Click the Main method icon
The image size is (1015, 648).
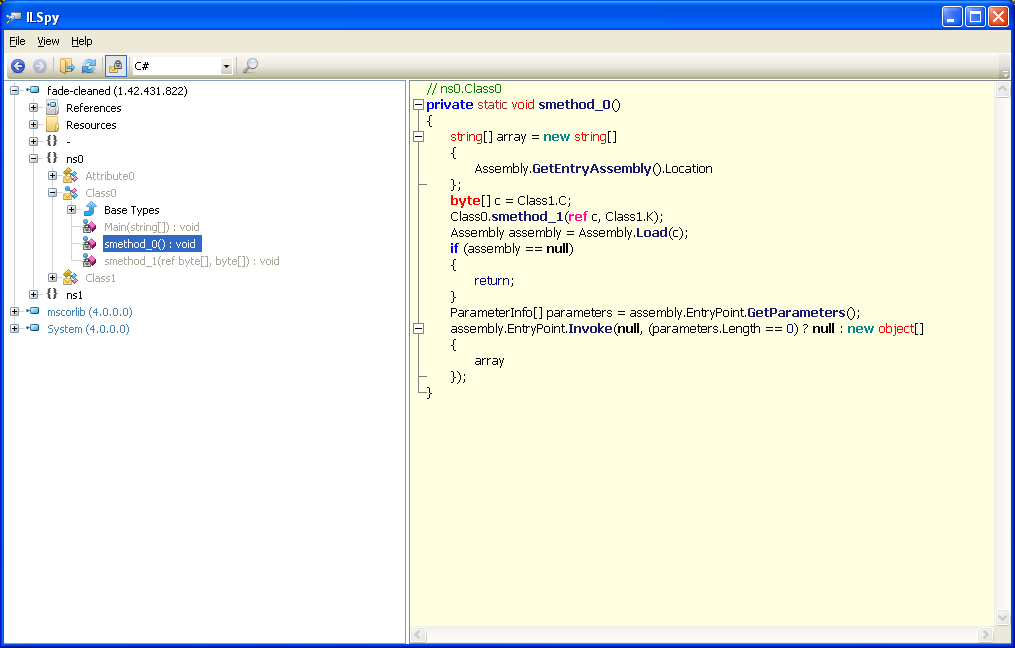(x=89, y=227)
